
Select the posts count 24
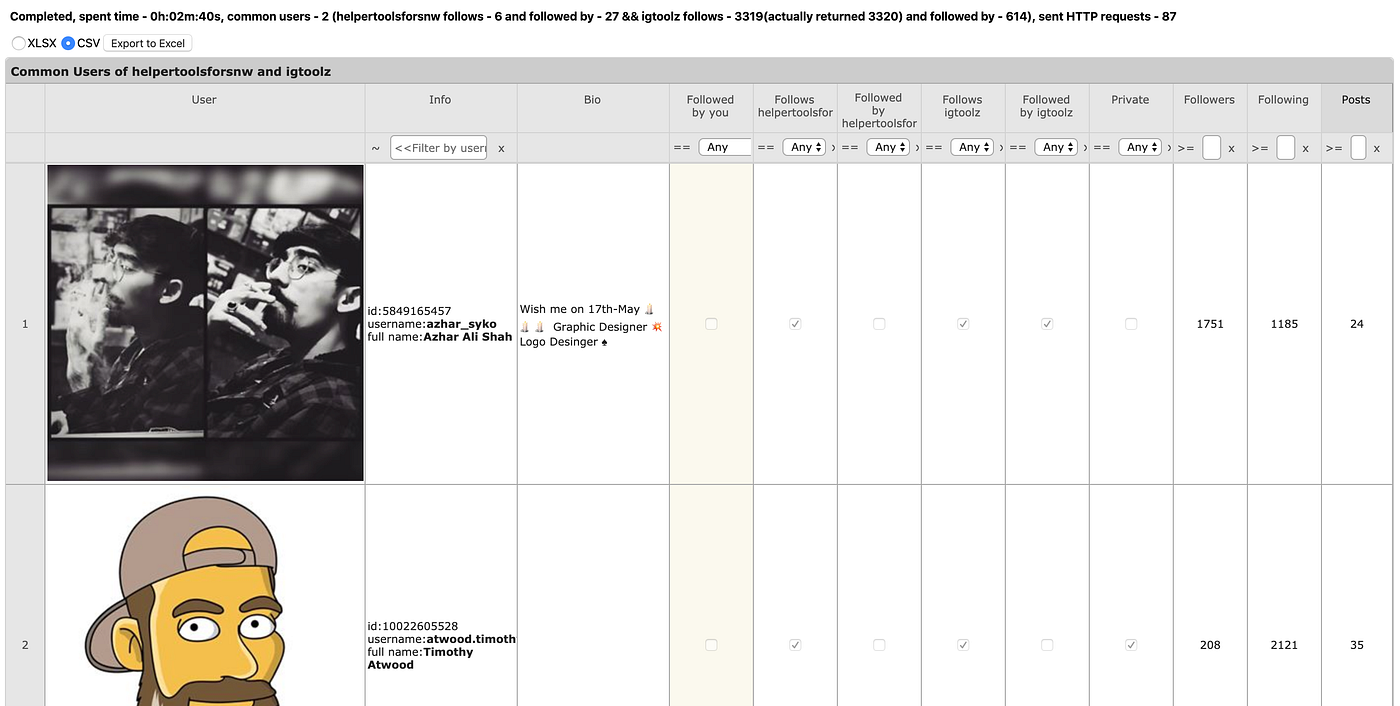[x=1357, y=324]
